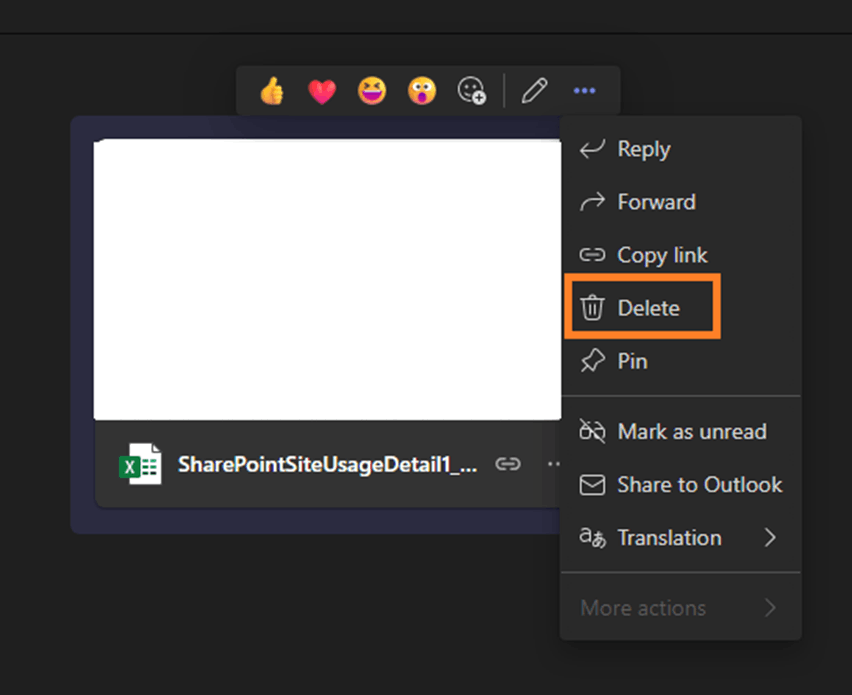852x695 pixels.
Task: React with the surprised face emoji
Action: click(x=422, y=90)
